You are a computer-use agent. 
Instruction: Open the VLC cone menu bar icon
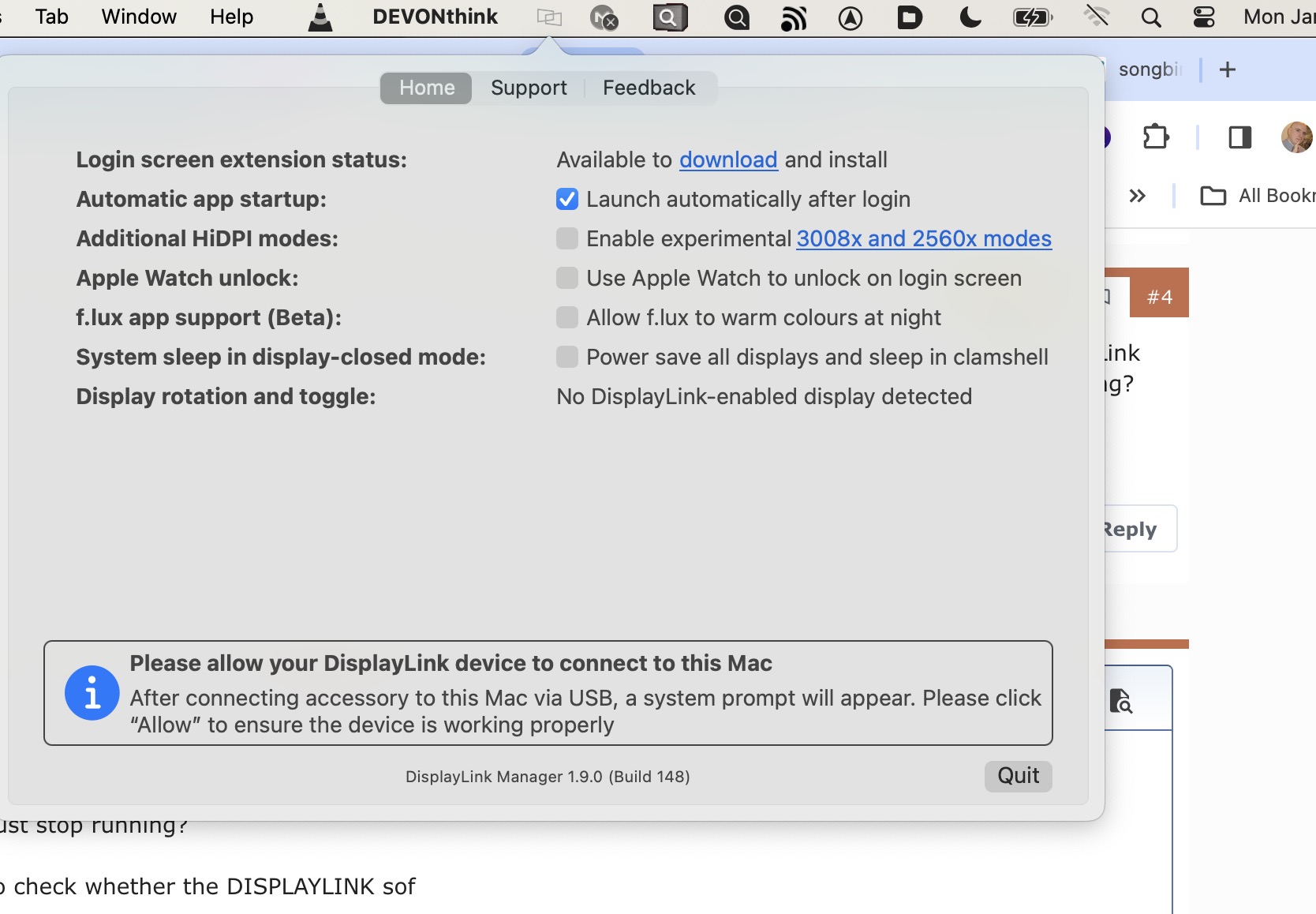click(320, 17)
